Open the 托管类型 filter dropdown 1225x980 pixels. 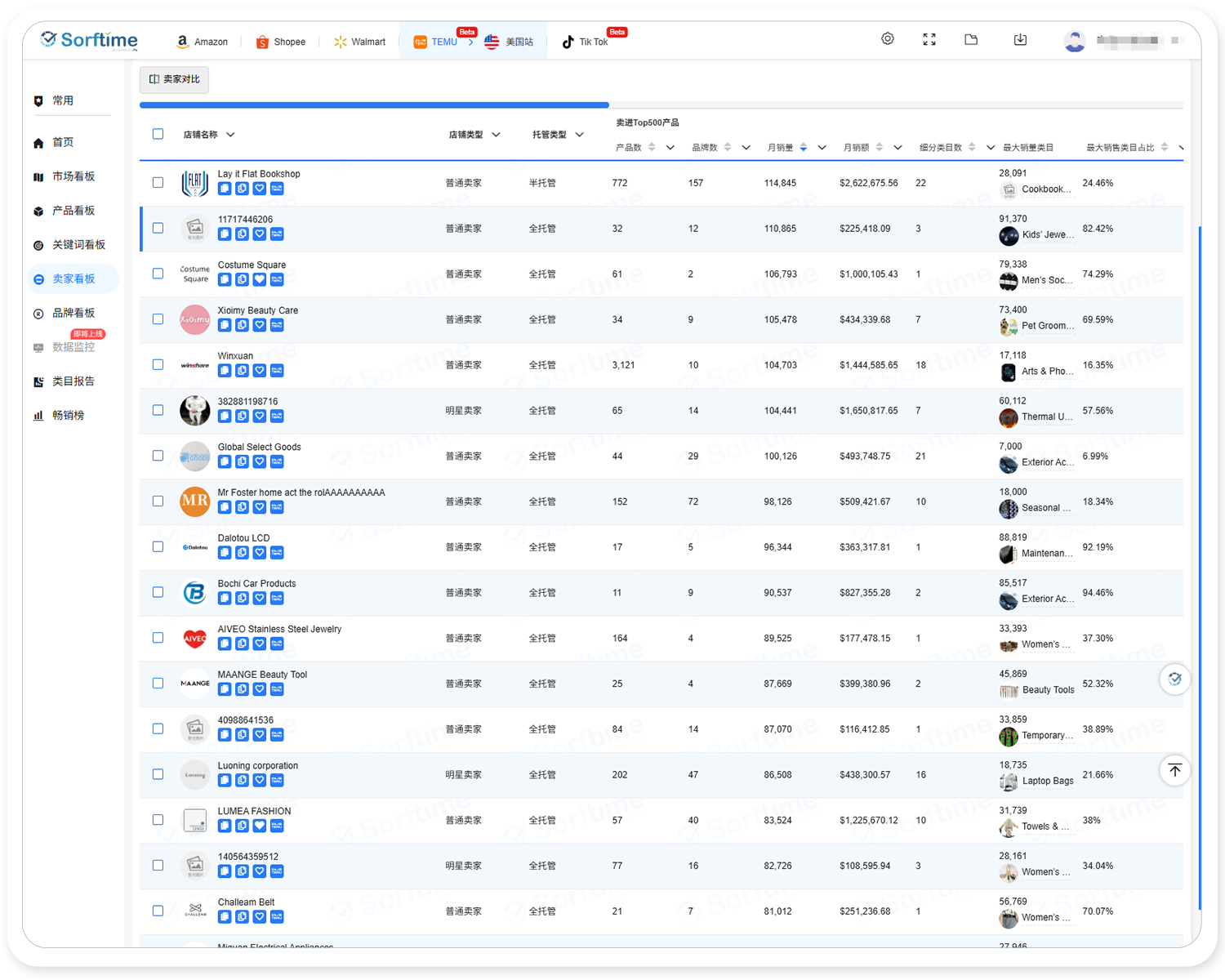[579, 135]
